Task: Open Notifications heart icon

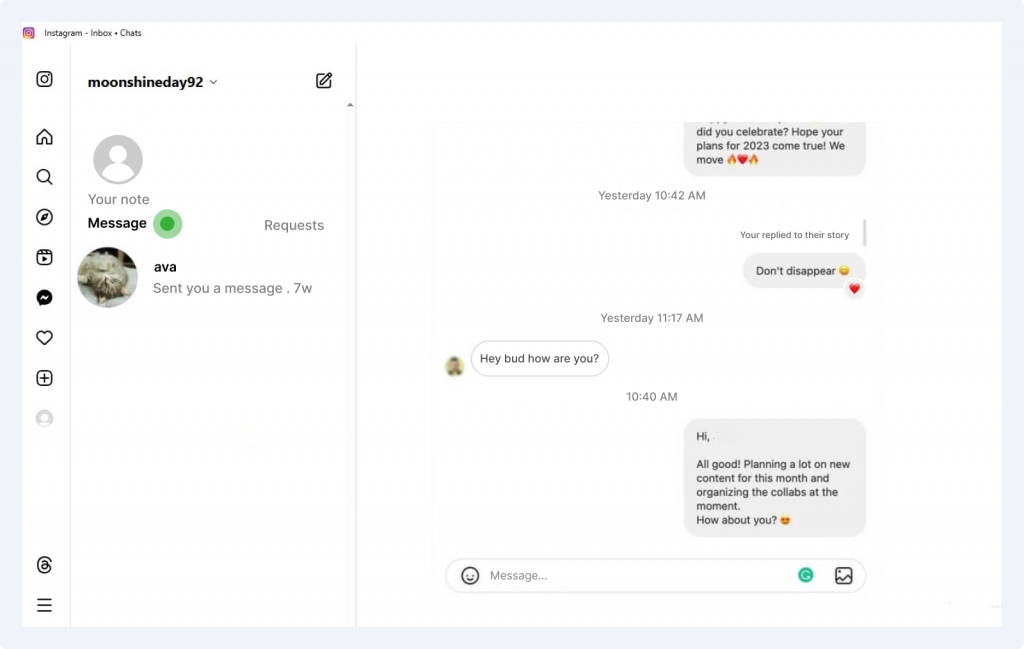Action: tap(44, 338)
